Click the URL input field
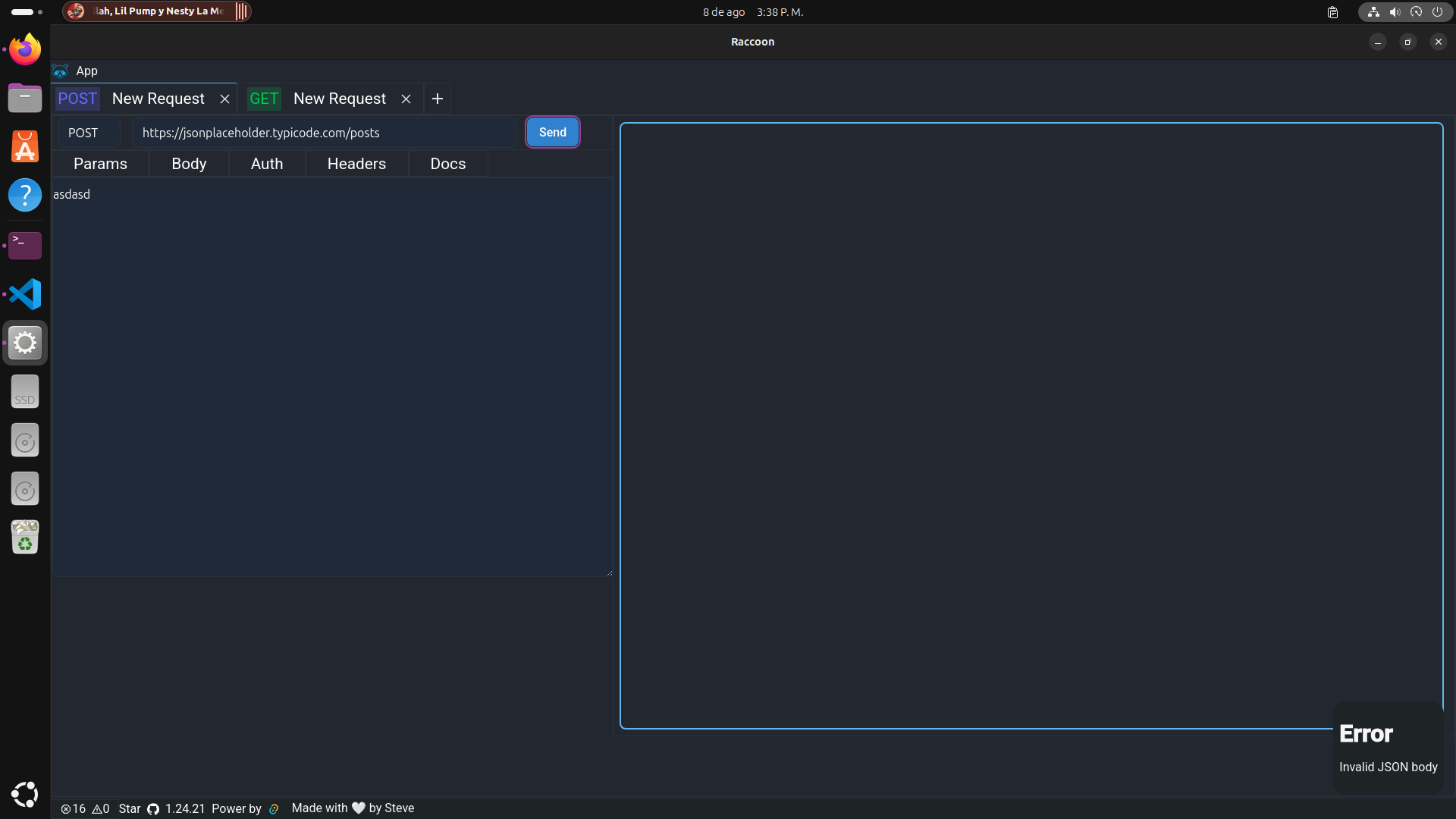 point(325,133)
